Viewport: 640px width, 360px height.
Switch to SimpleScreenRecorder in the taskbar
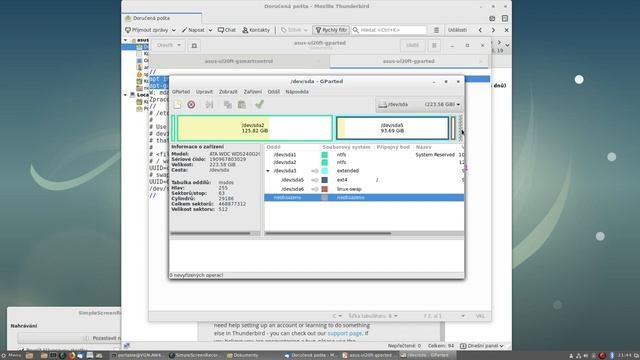point(194,356)
